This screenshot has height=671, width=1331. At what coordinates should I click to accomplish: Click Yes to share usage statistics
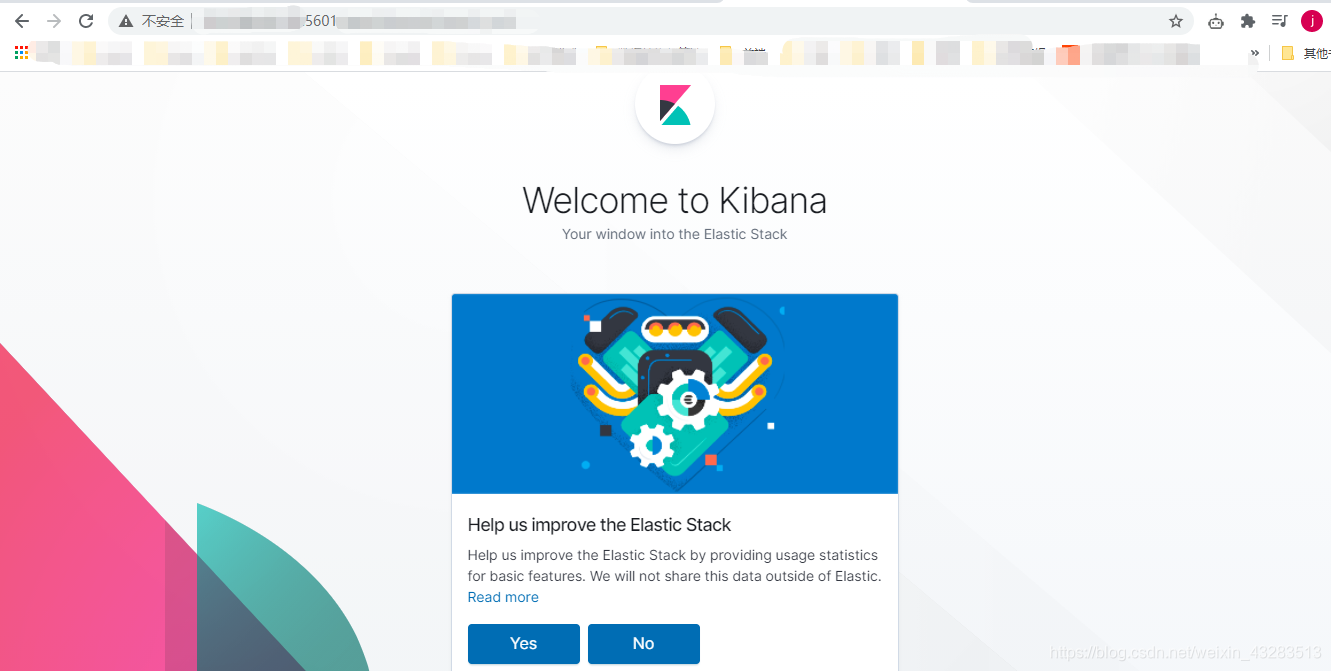[524, 644]
